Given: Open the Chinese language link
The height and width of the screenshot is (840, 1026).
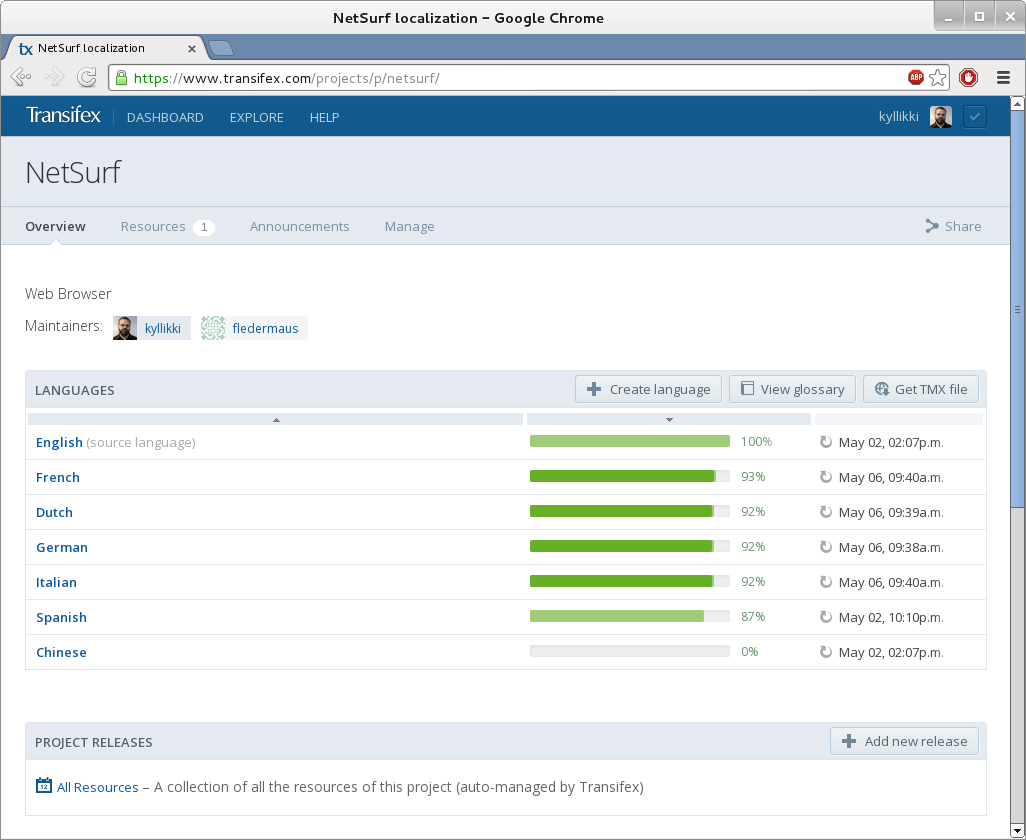Looking at the screenshot, I should tap(61, 652).
